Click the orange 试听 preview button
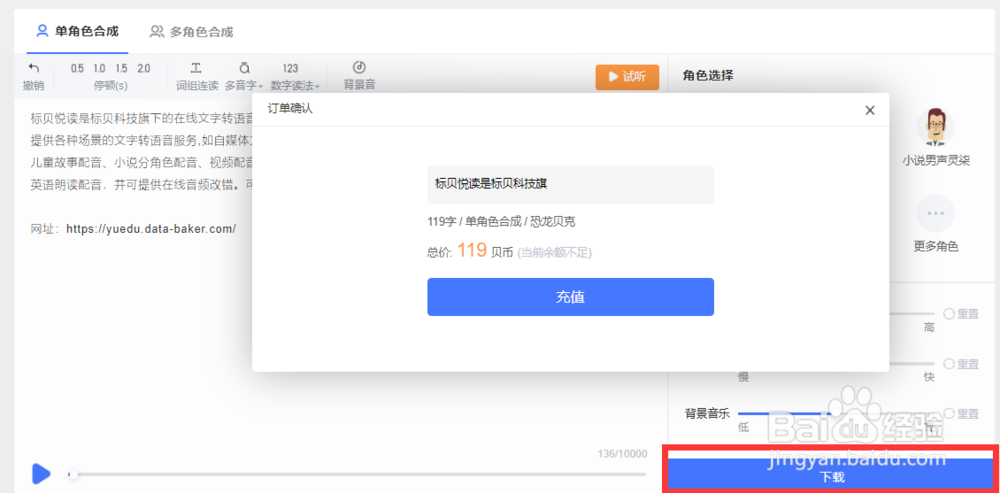This screenshot has height=493, width=1000. tap(627, 77)
